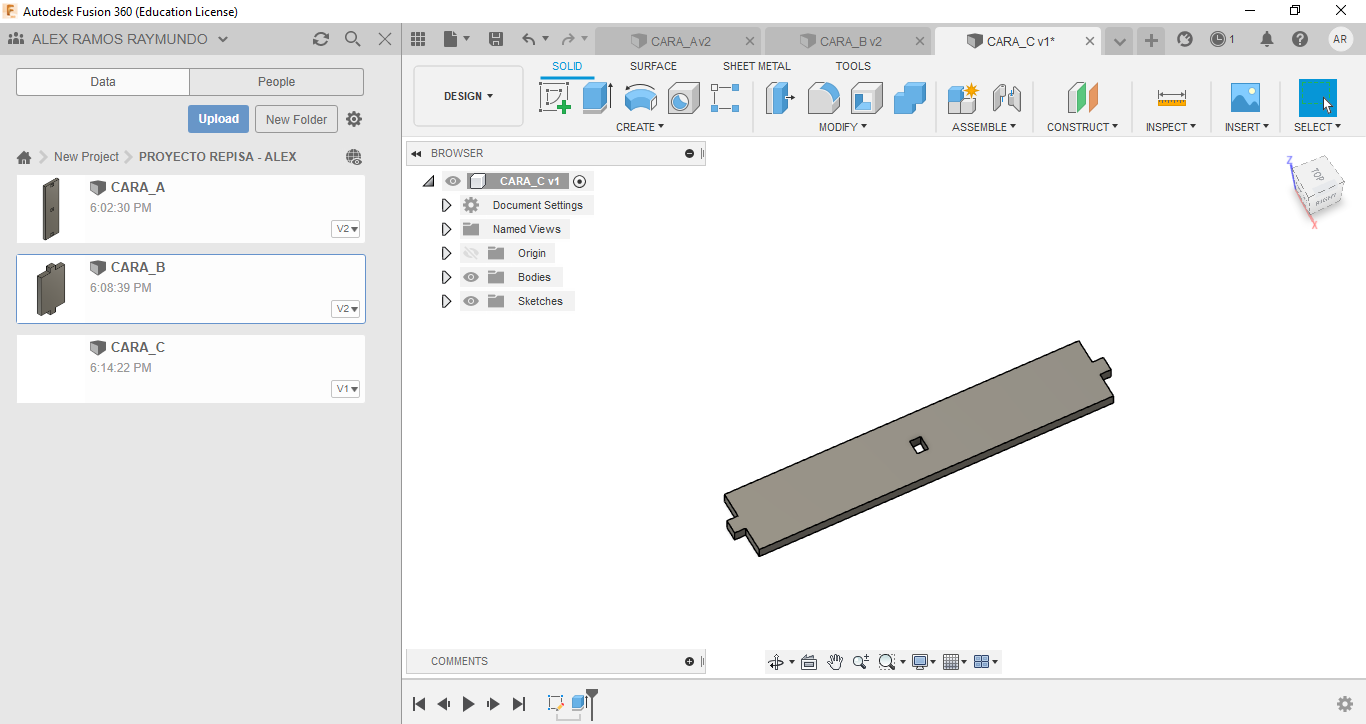Viewport: 1366px width, 724px height.
Task: Expand the Document Settings tree node
Action: click(x=446, y=205)
